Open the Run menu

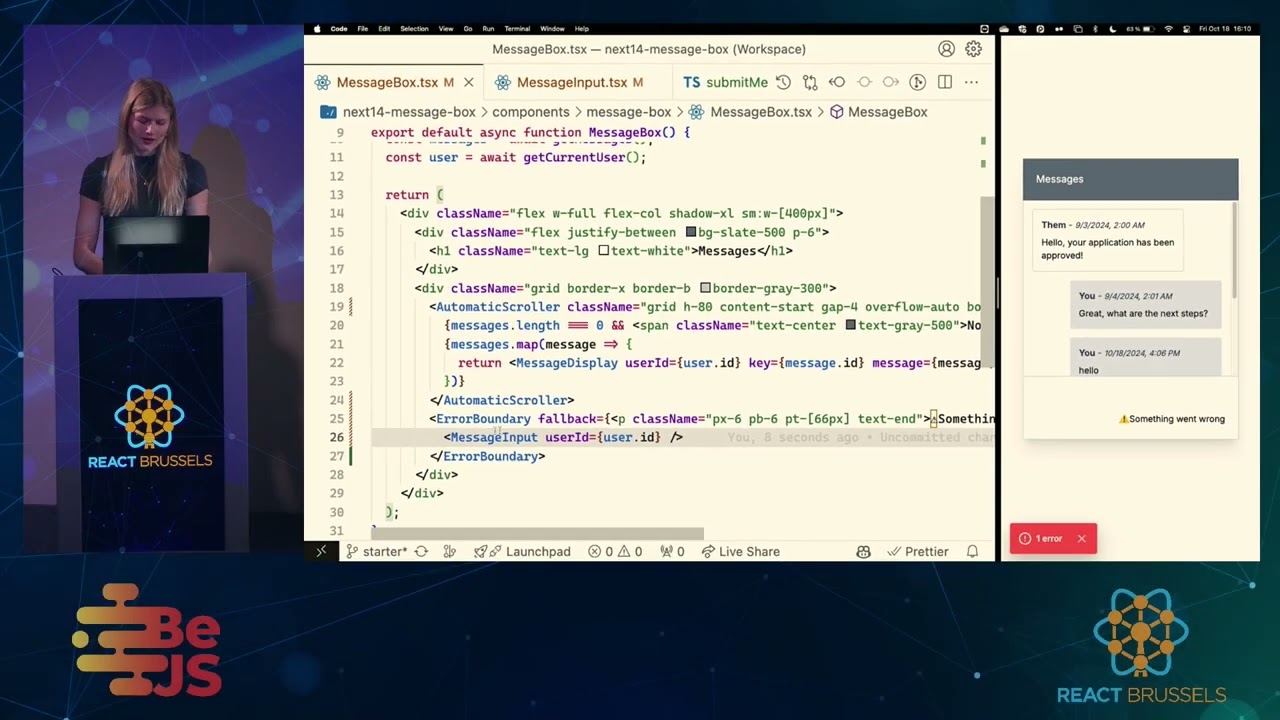point(488,29)
